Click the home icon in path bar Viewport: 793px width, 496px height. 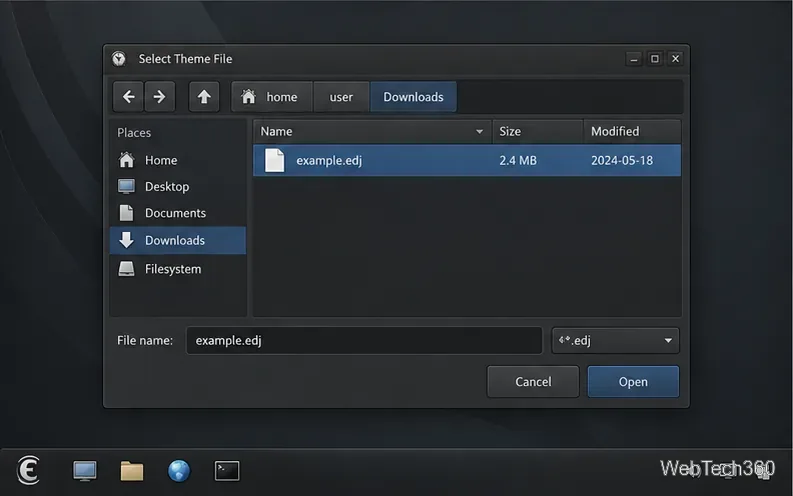point(248,96)
